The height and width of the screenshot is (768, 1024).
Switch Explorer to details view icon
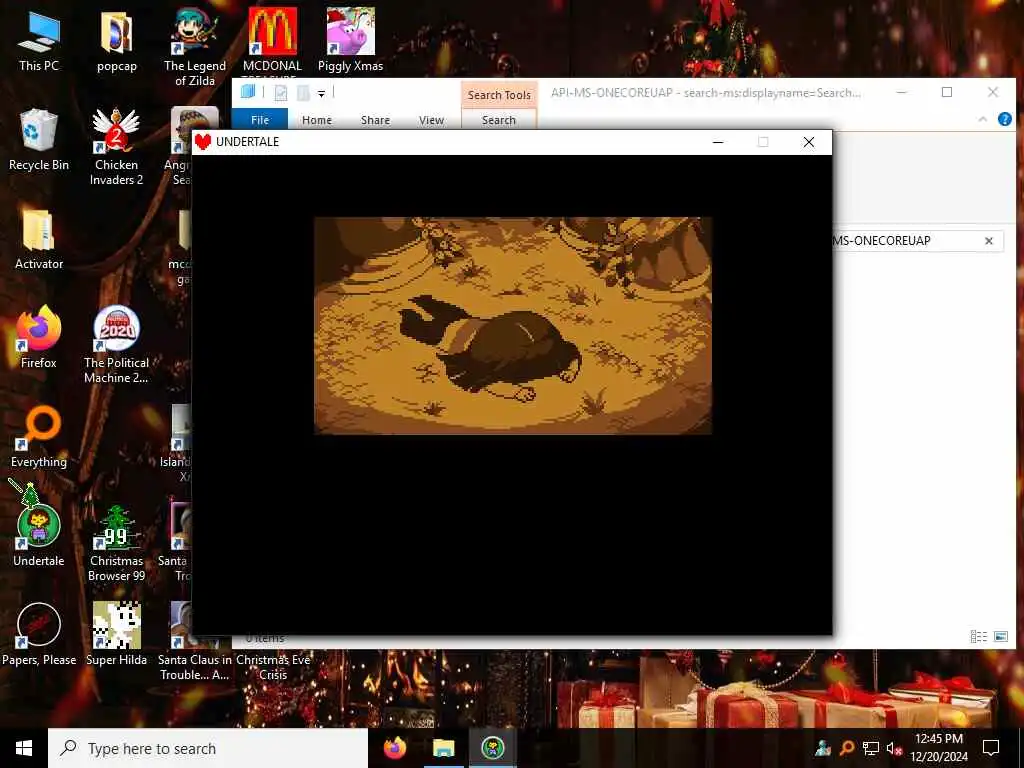pos(978,636)
